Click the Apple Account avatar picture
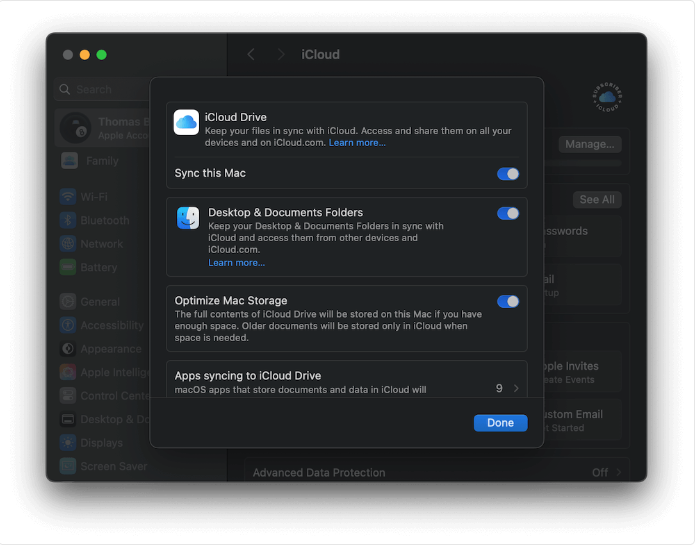The width and height of the screenshot is (695, 545). (75, 128)
